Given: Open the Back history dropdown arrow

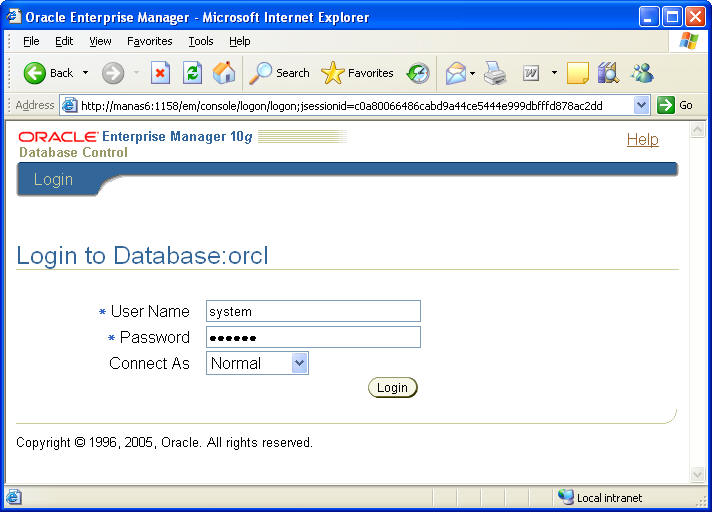Looking at the screenshot, I should (85, 73).
